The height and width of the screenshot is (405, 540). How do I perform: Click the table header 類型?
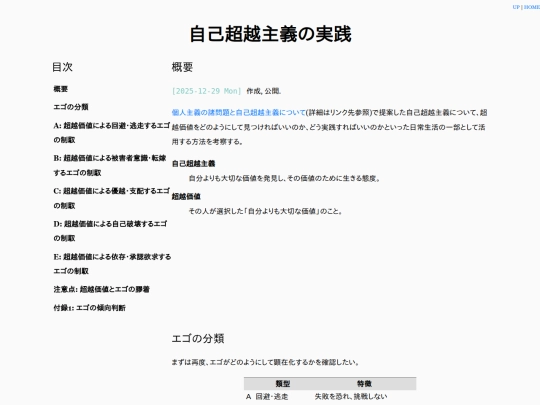tap(282, 384)
